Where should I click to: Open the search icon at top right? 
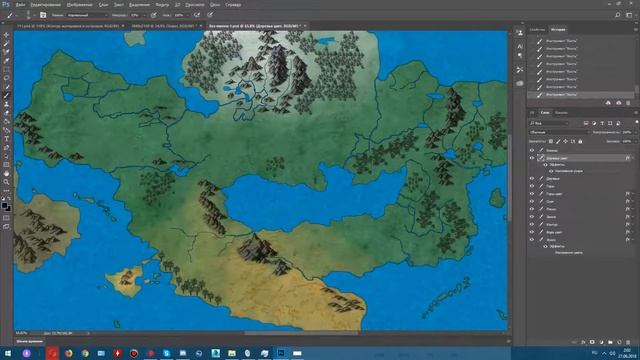click(x=618, y=15)
